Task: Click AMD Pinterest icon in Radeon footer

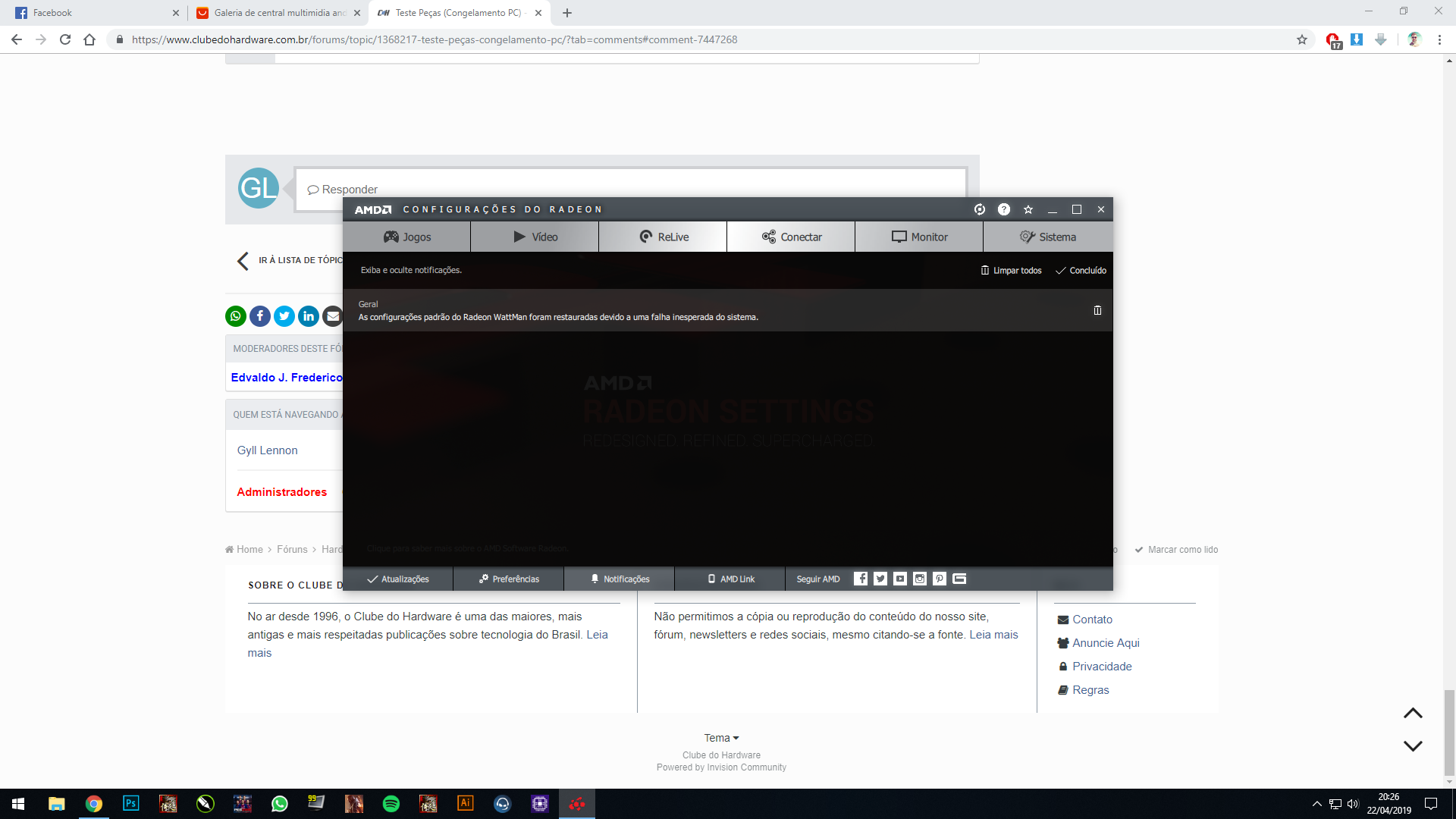Action: click(x=940, y=579)
